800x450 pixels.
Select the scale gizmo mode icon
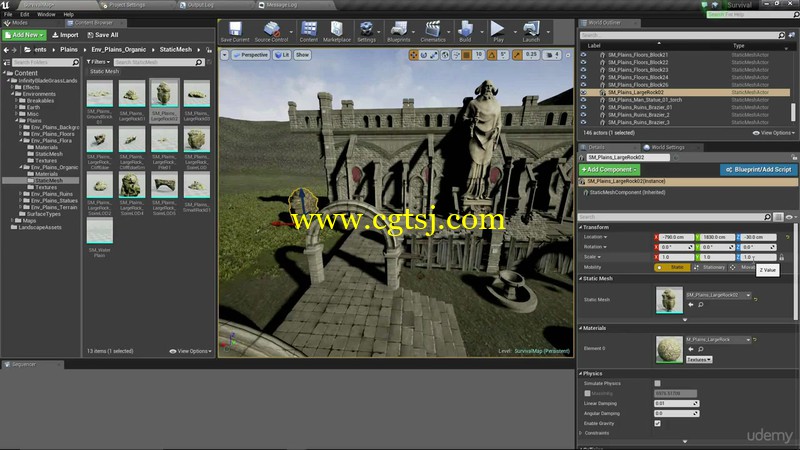pyautogui.click(x=433, y=55)
